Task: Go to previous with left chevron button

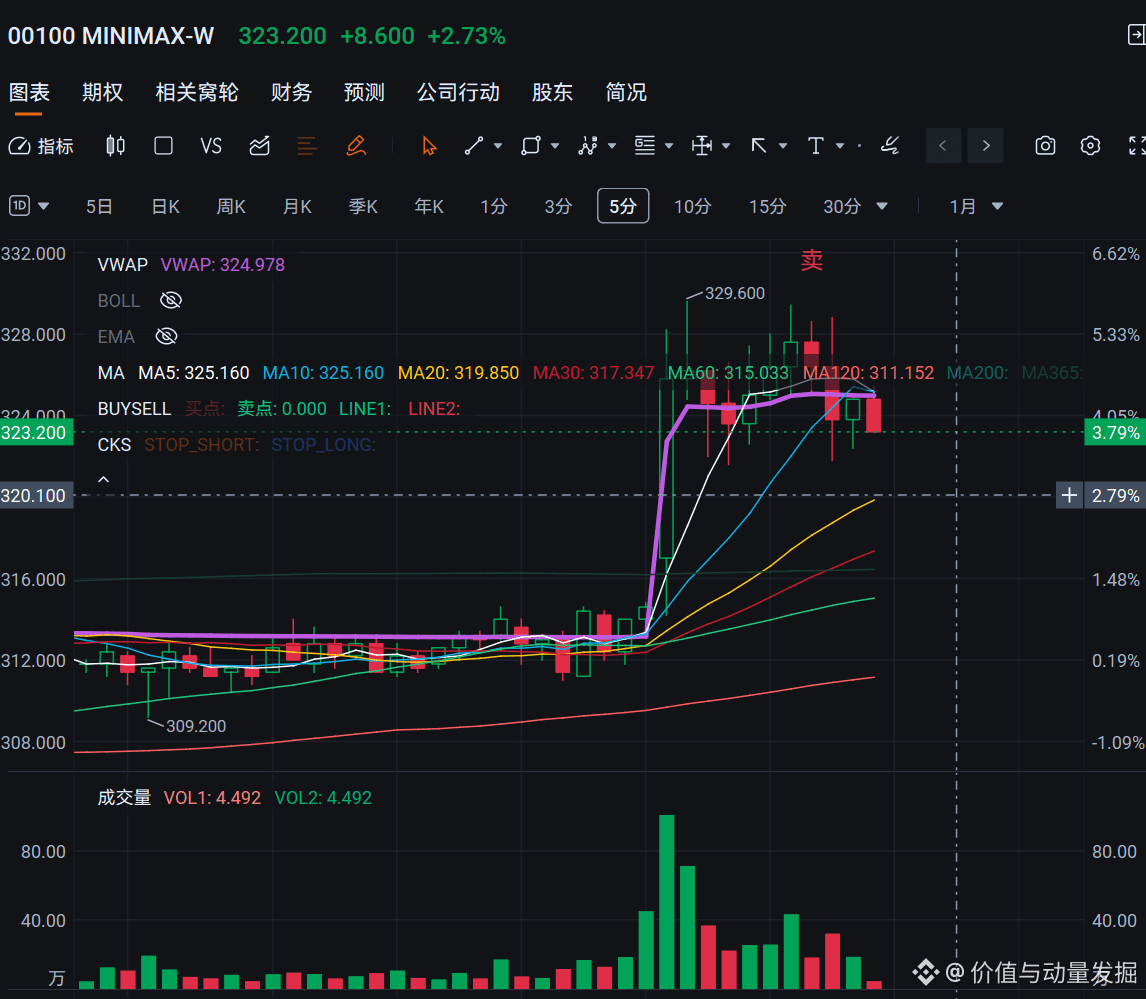Action: click(x=943, y=146)
